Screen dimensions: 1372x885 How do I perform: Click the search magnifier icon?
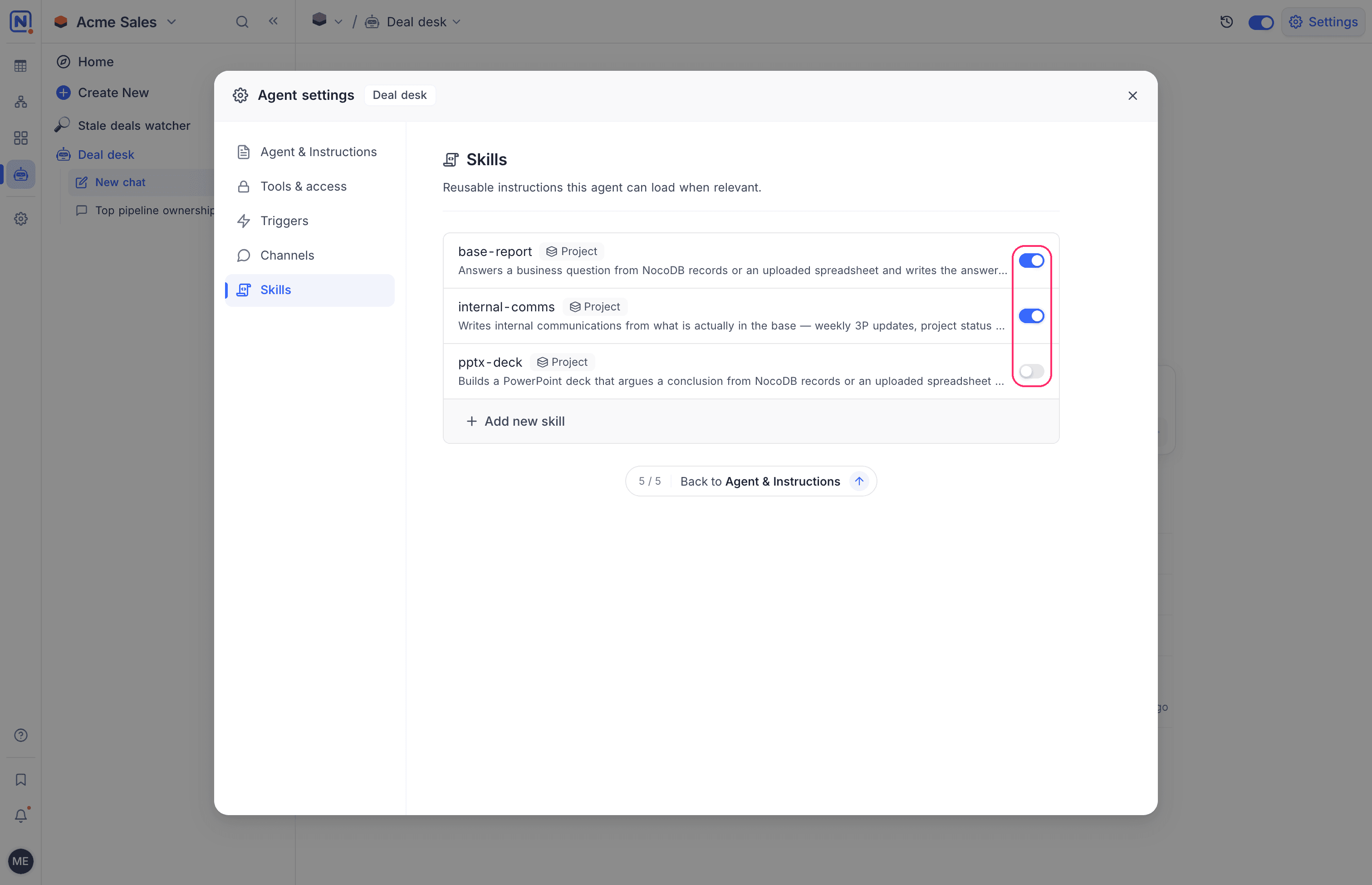coord(242,22)
